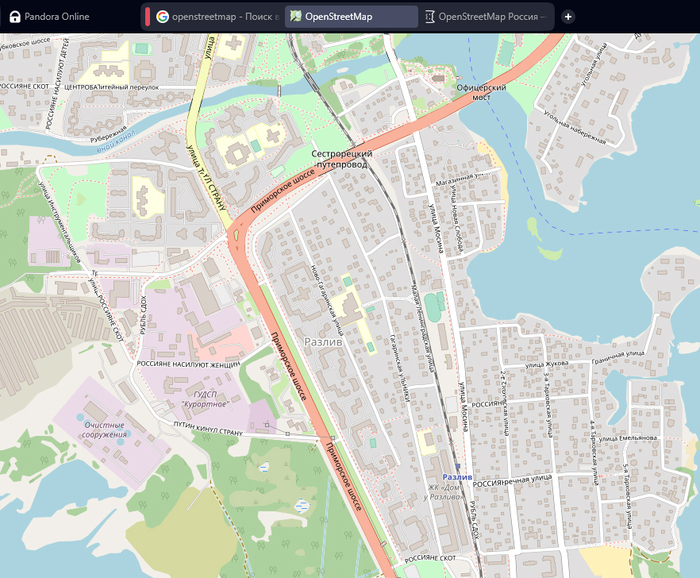Click the ГУДСП "Курортное" label

tap(205, 399)
